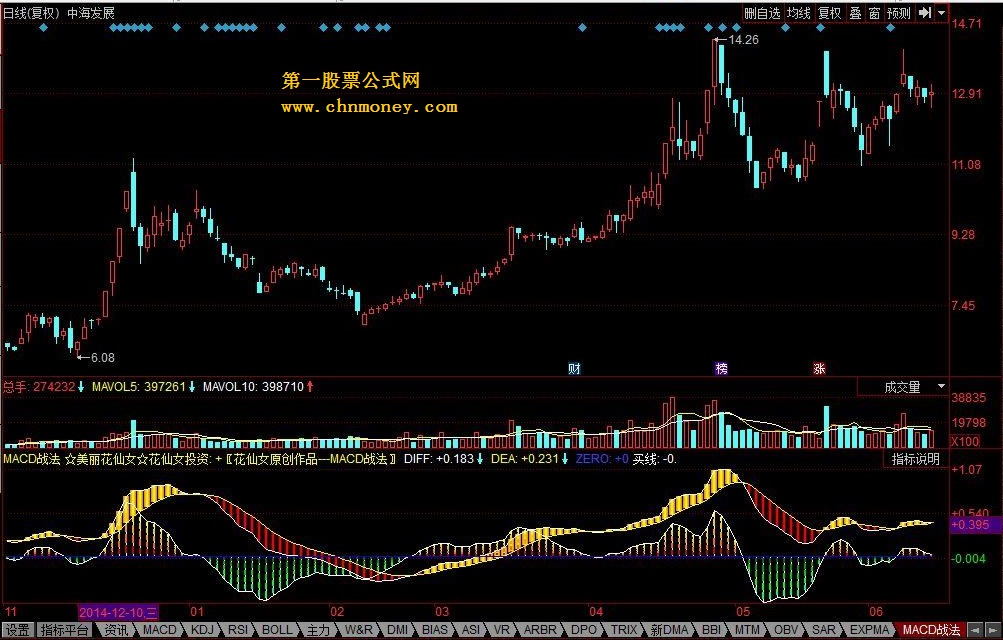Image resolution: width=1003 pixels, height=640 pixels.
Task: Select the MACD战法 indicator tab
Action: [x=931, y=630]
